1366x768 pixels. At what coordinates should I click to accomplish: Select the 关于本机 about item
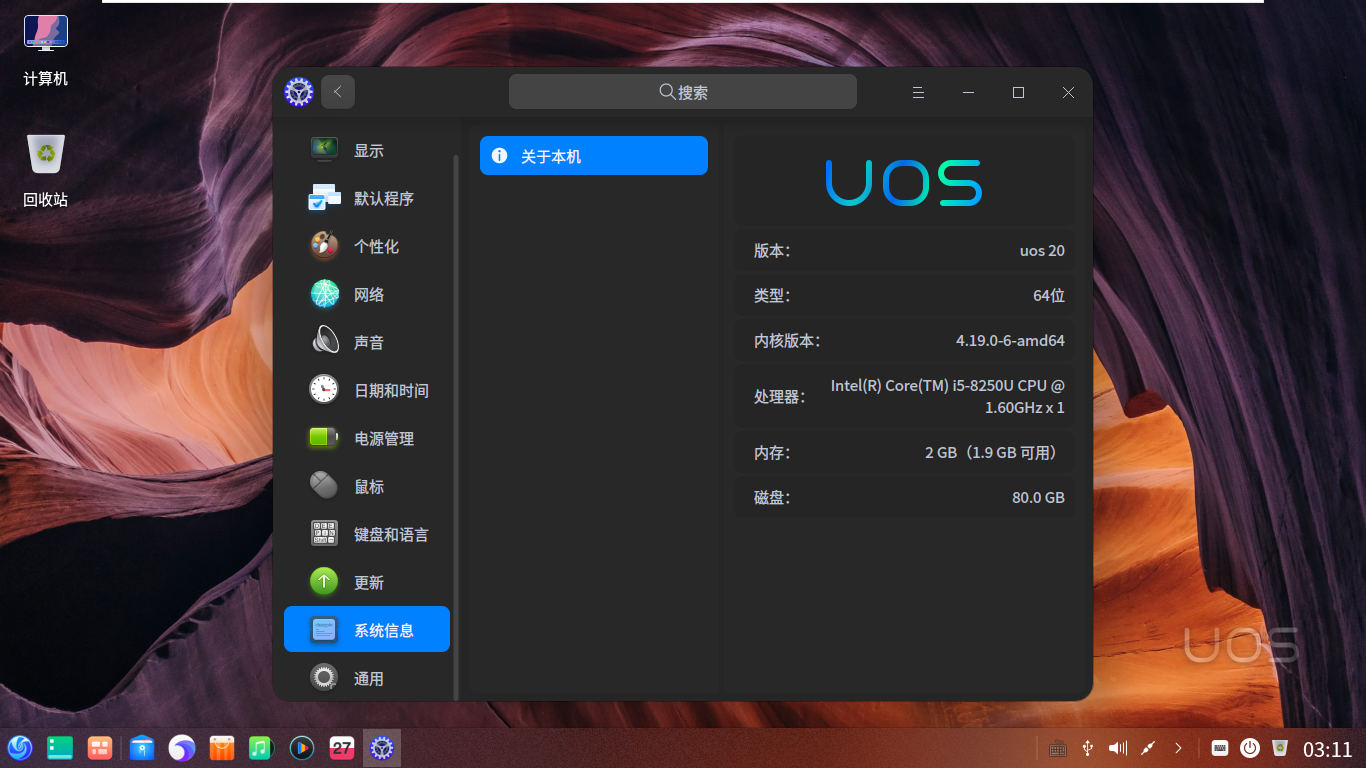[x=593, y=155]
